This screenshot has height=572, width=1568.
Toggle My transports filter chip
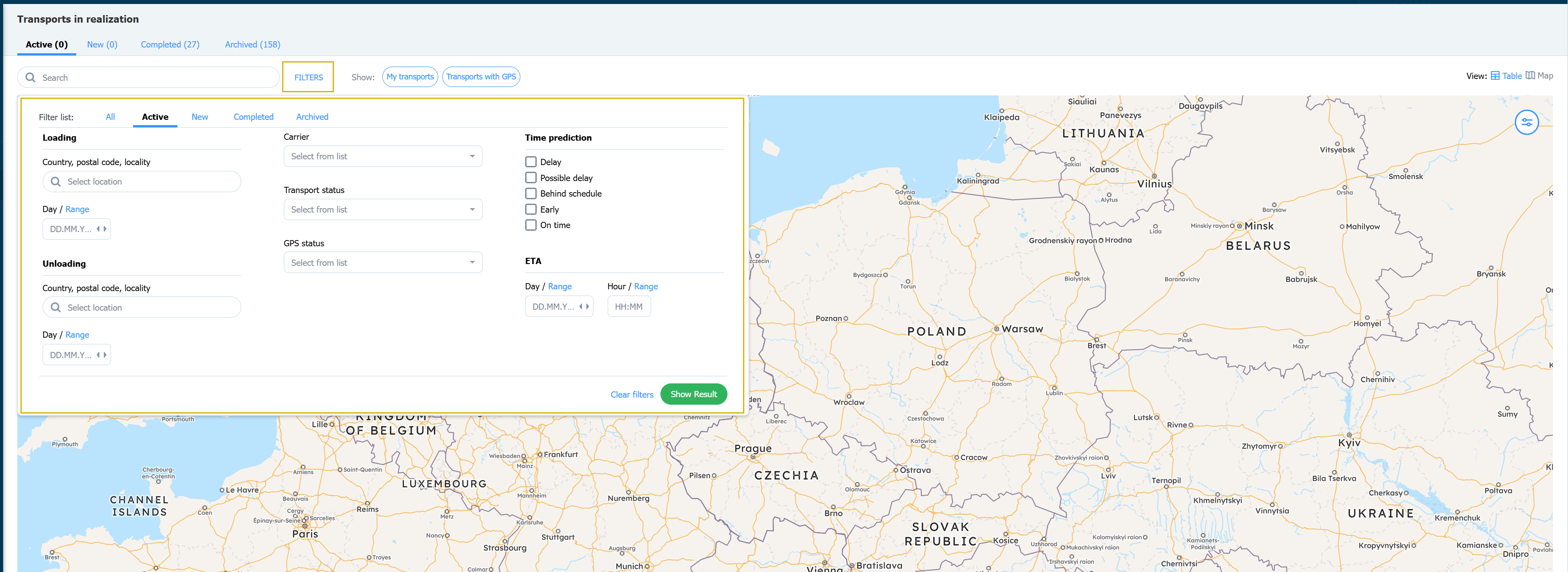[410, 77]
